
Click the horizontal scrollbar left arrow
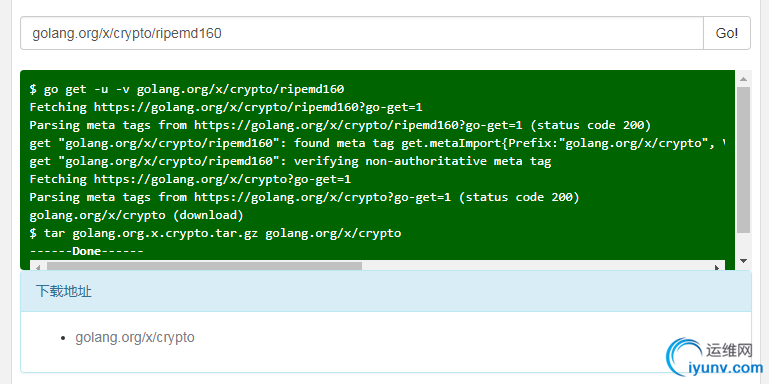tap(38, 267)
